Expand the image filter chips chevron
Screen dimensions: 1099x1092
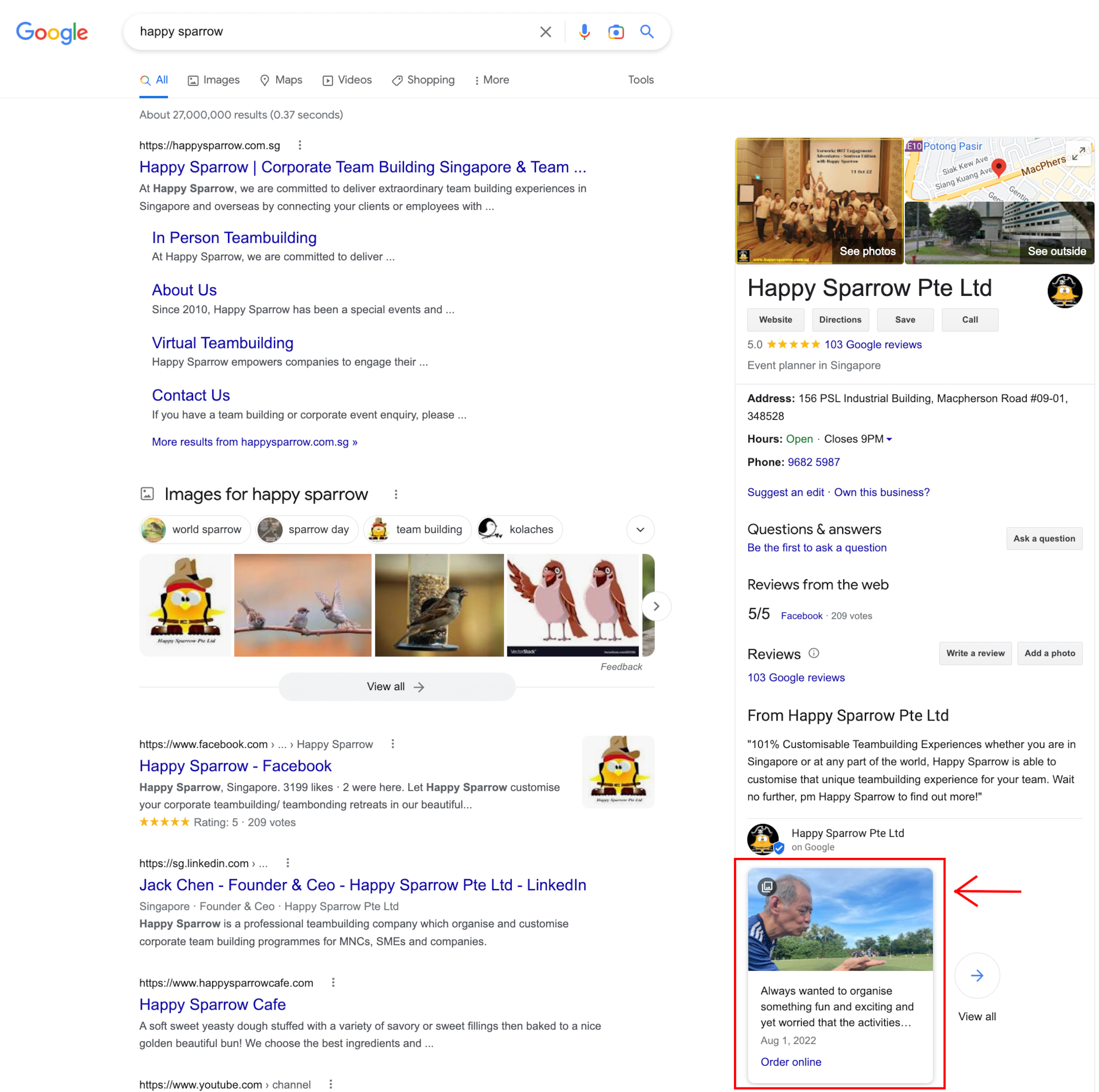(x=640, y=529)
